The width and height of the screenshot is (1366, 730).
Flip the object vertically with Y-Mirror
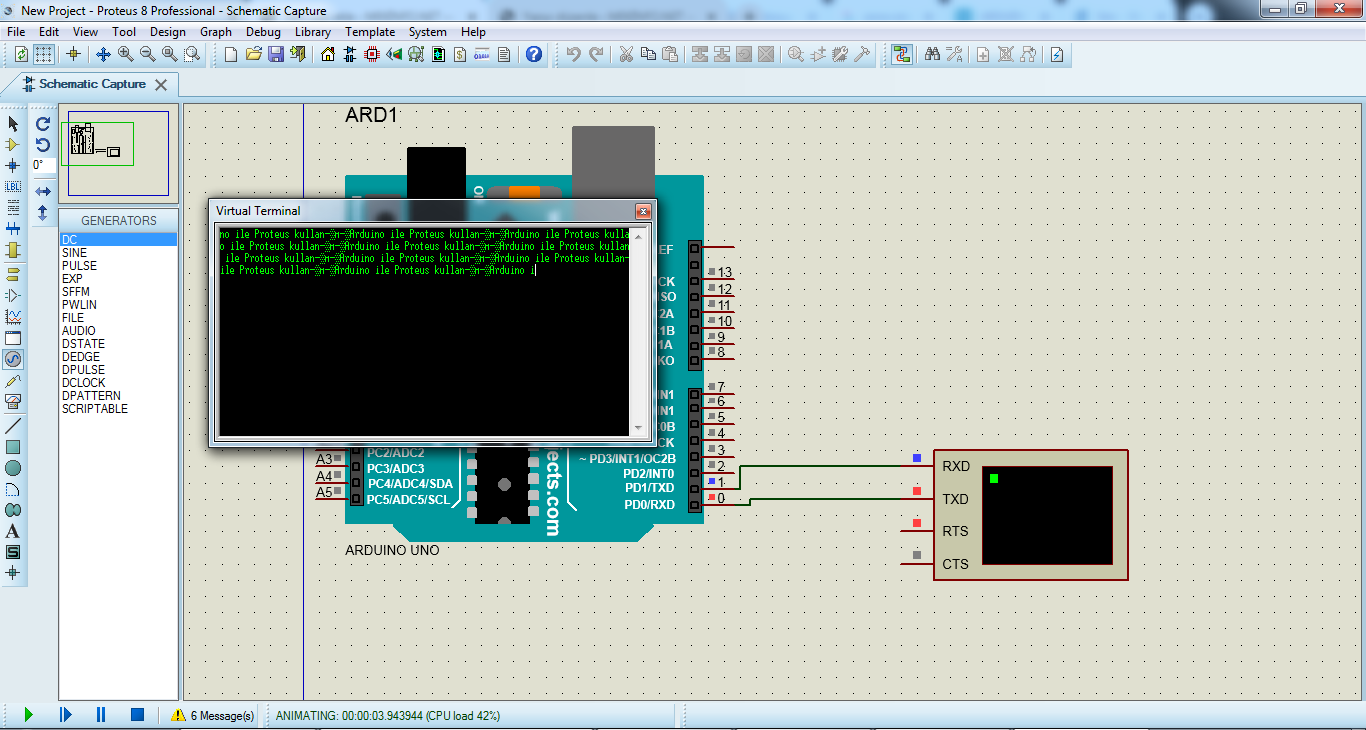pos(43,213)
